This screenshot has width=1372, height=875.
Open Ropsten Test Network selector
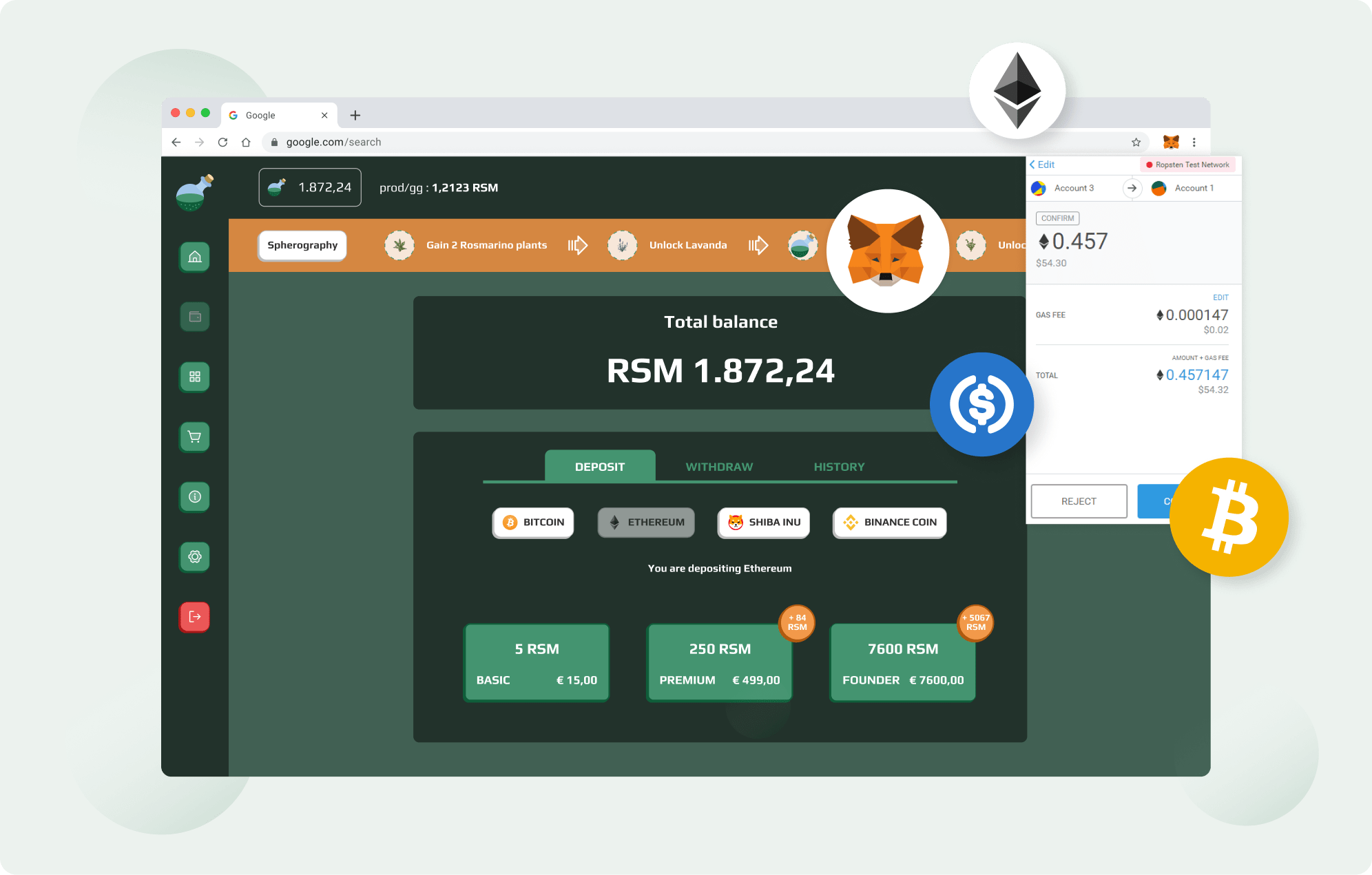click(1187, 165)
